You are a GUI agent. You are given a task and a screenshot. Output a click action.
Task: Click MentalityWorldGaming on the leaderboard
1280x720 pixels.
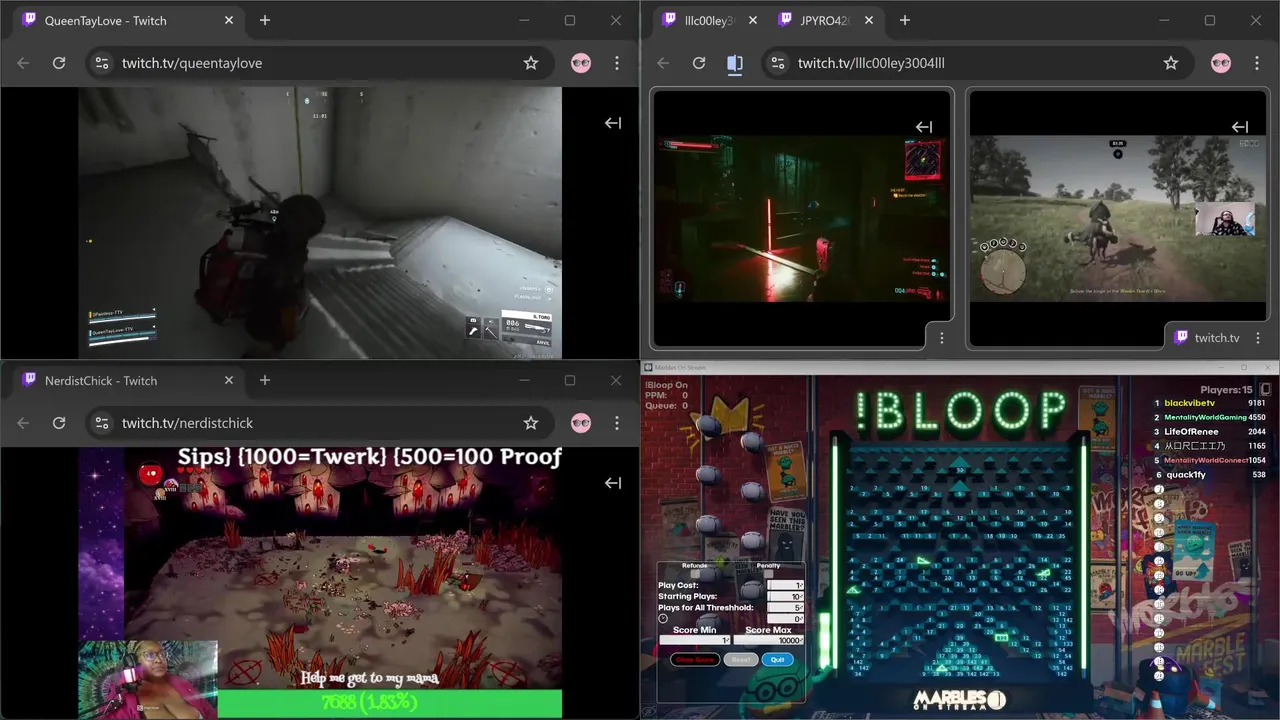coord(1205,417)
